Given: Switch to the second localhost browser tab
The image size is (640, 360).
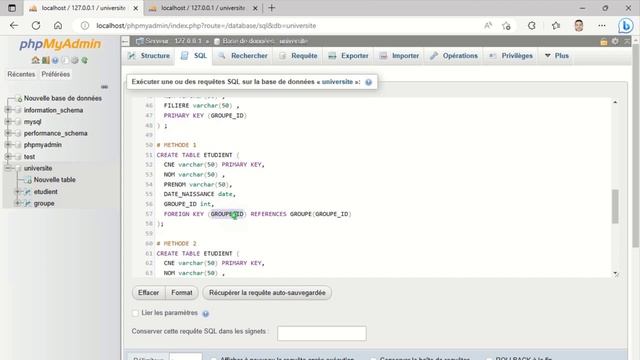Looking at the screenshot, I should point(203,8).
